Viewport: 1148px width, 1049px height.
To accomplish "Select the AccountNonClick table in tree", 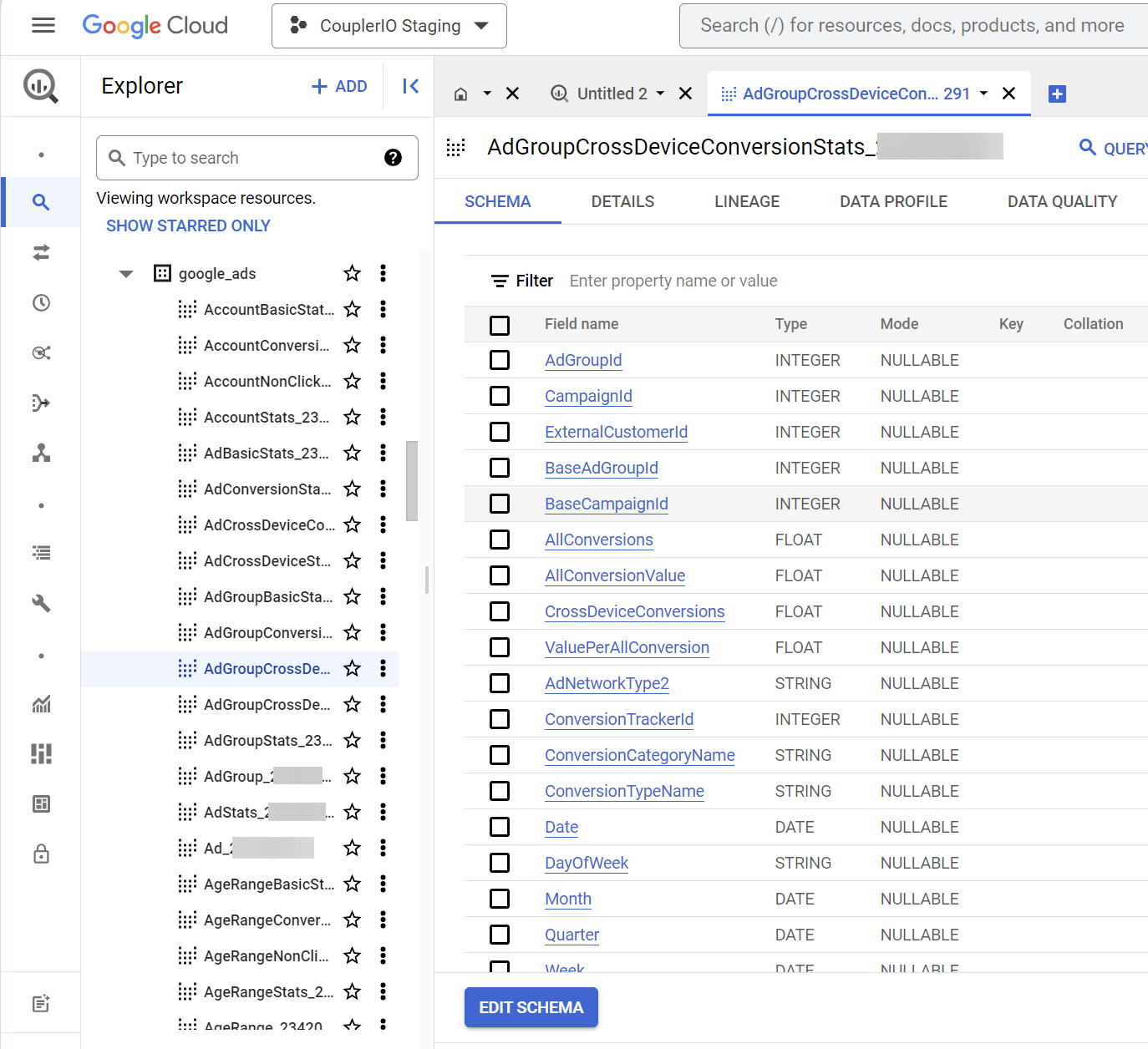I will coord(267,381).
